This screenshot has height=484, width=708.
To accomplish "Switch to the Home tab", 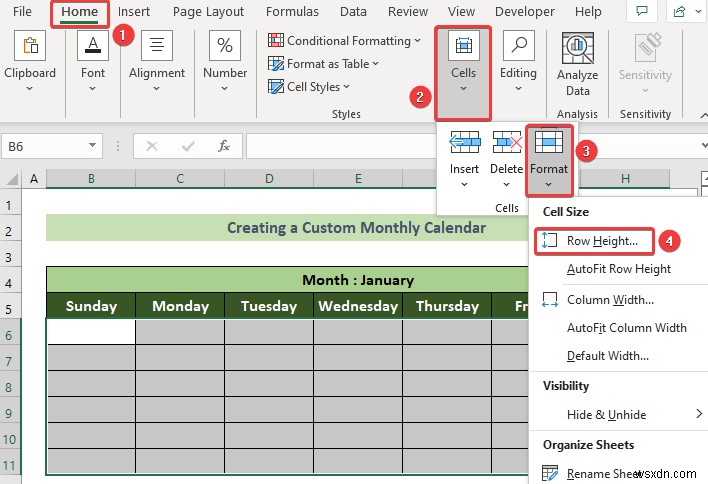I will (79, 11).
